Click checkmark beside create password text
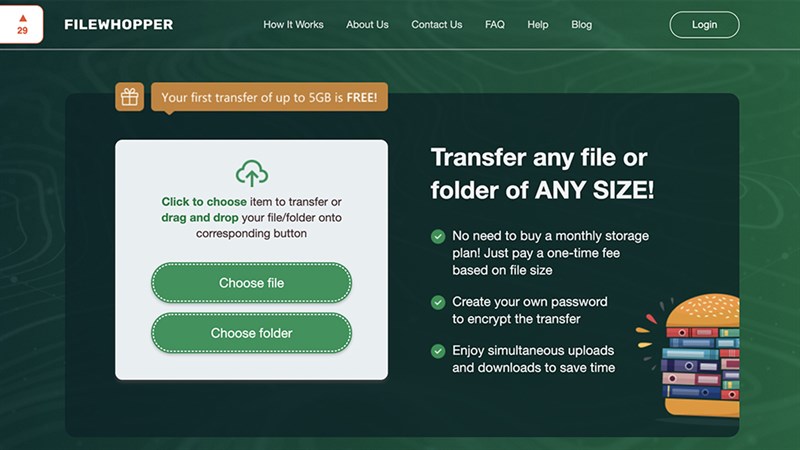 (x=438, y=303)
